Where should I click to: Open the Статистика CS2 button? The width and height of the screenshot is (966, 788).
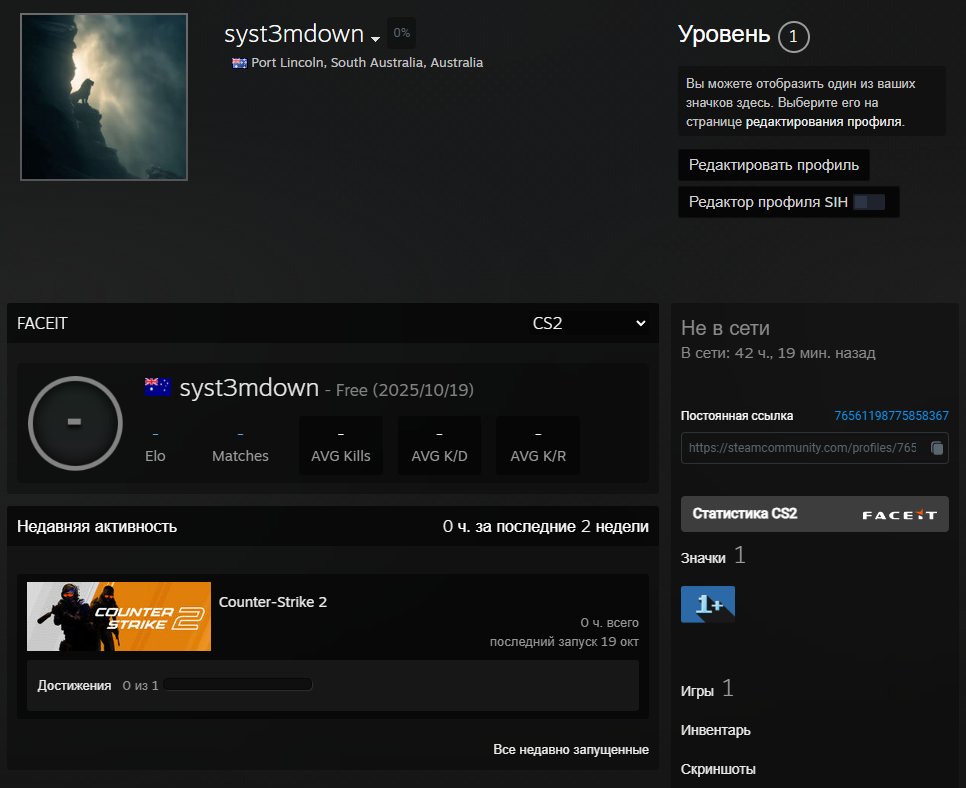pyautogui.click(x=745, y=514)
